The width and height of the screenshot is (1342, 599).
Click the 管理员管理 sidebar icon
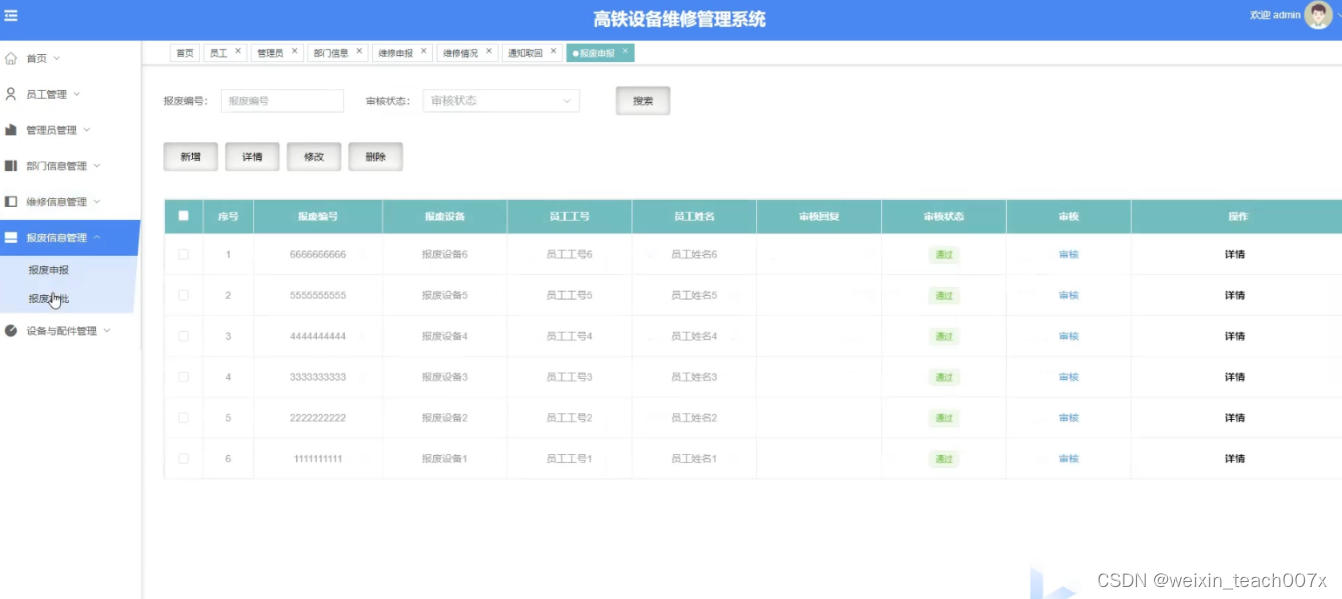11,130
